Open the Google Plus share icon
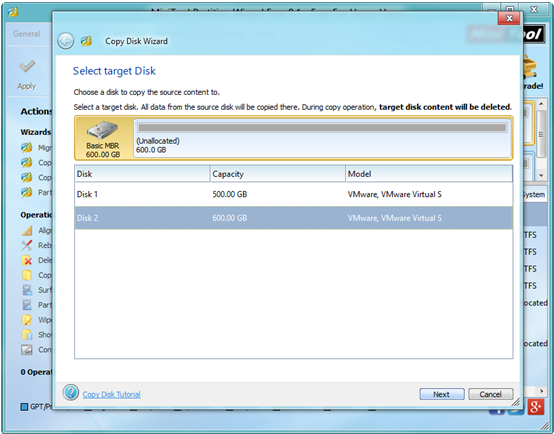 coord(535,407)
